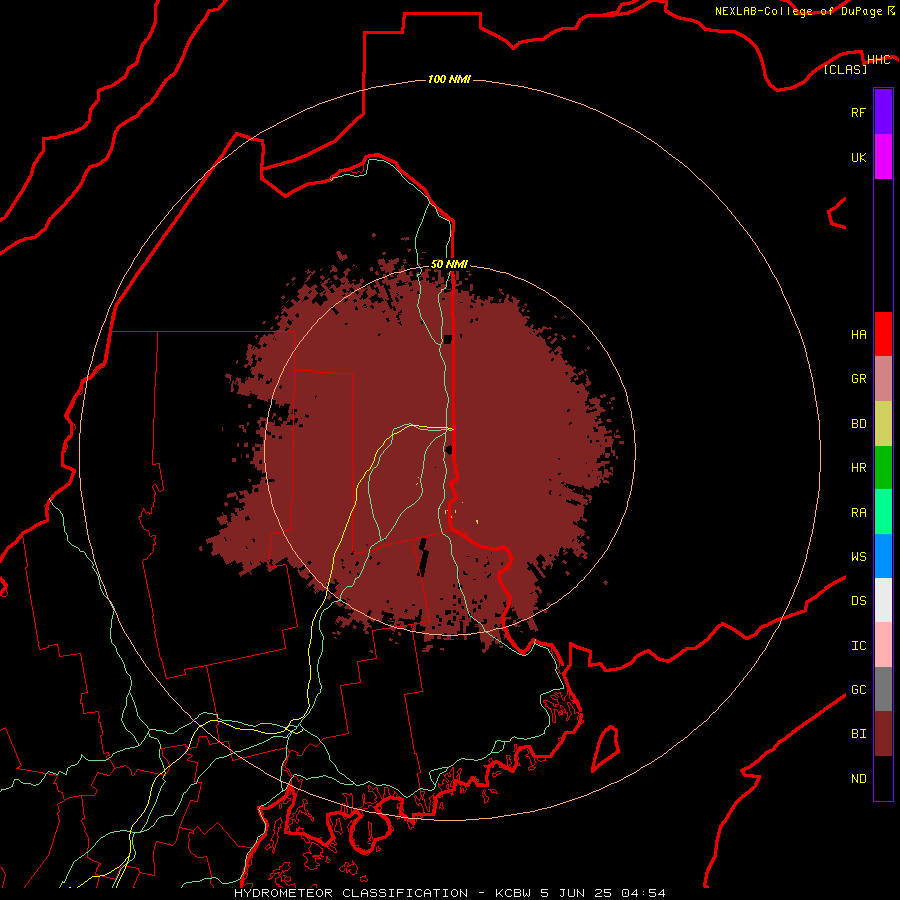900x900 pixels.
Task: Click the GR legend label
Action: pyautogui.click(x=858, y=379)
